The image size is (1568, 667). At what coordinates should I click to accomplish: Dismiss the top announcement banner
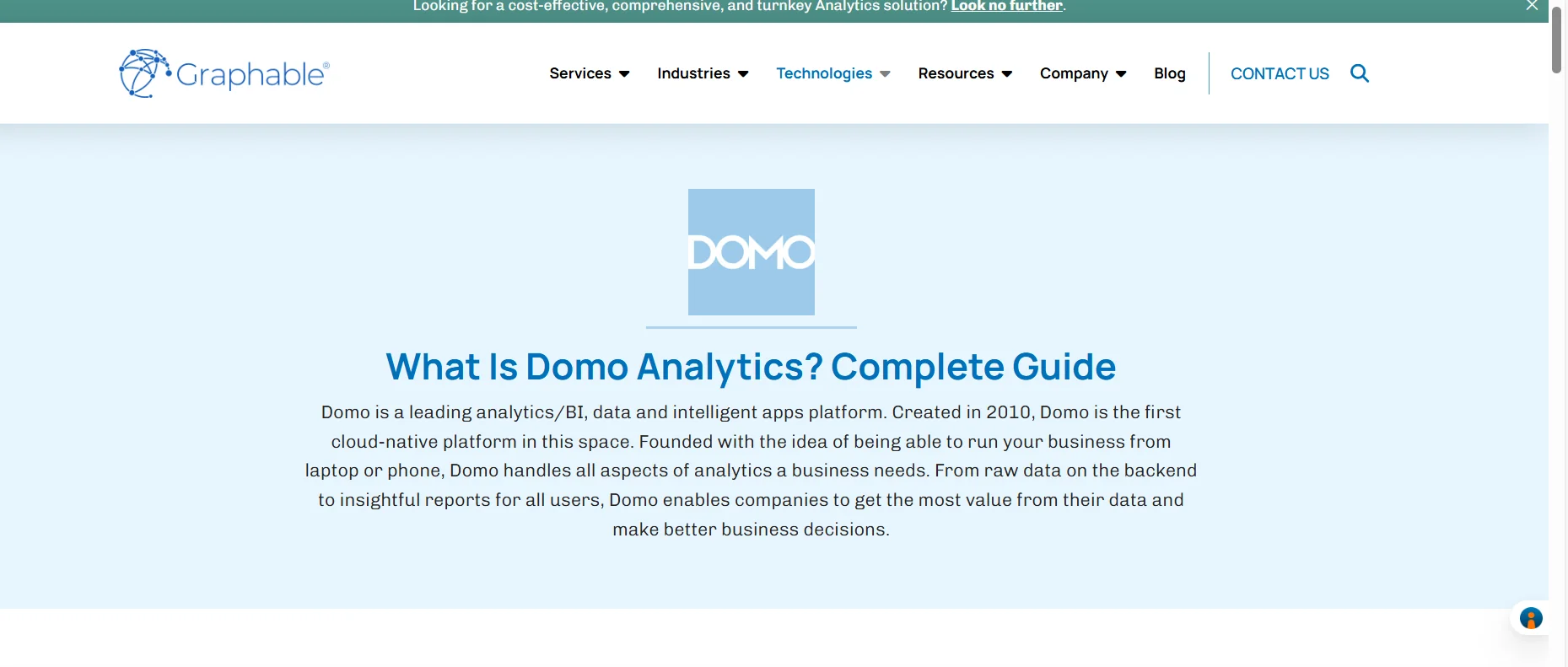pos(1530,6)
